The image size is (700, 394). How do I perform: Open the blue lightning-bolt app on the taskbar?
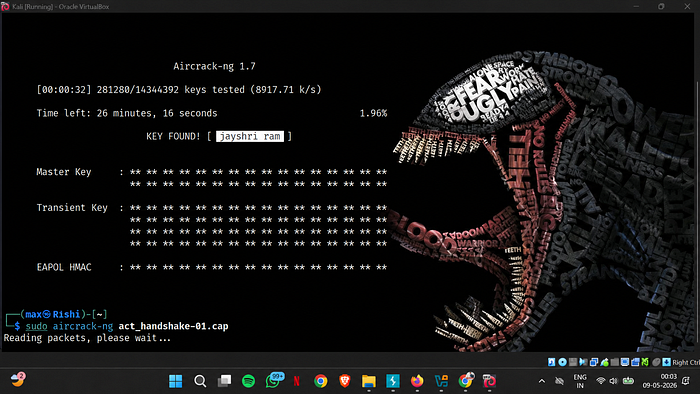pyautogui.click(x=393, y=381)
